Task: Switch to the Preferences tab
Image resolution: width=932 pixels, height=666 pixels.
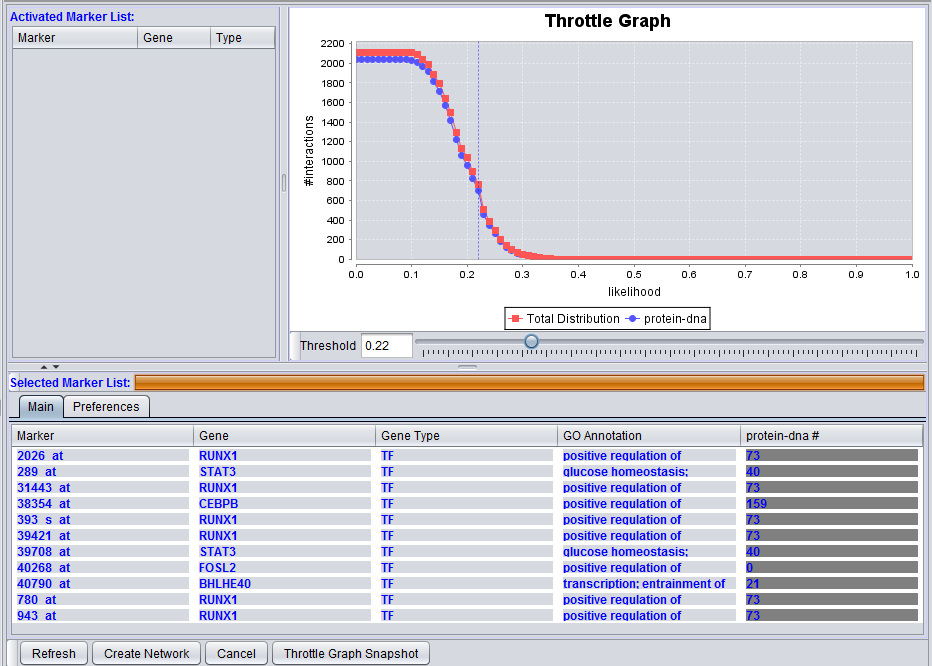Action: pos(106,407)
